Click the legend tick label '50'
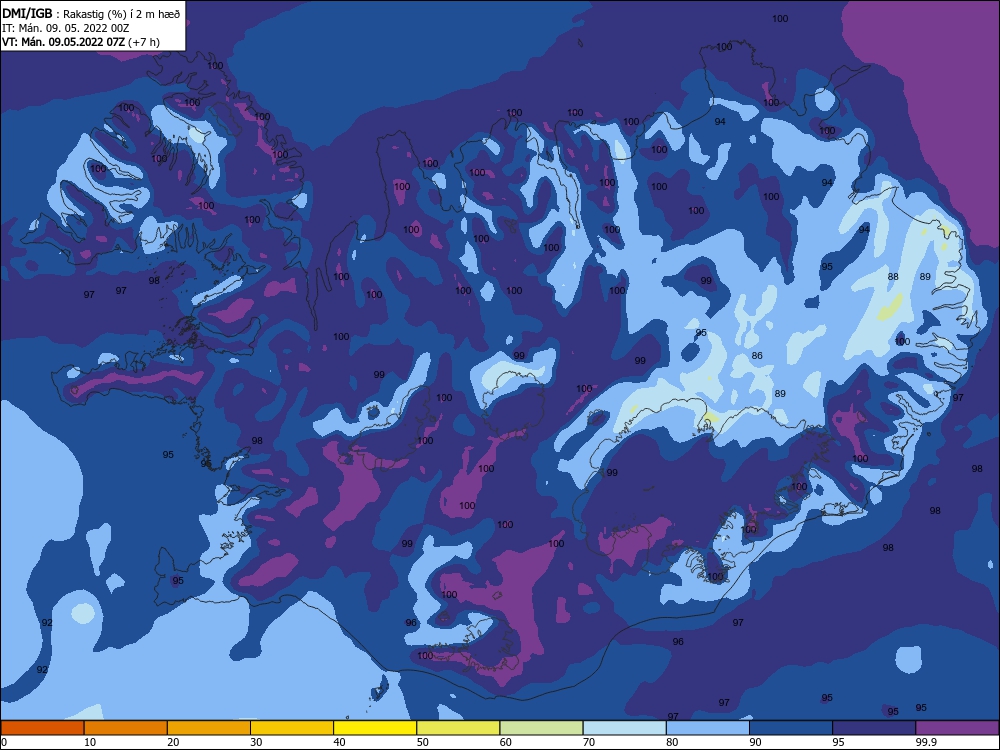 point(423,742)
